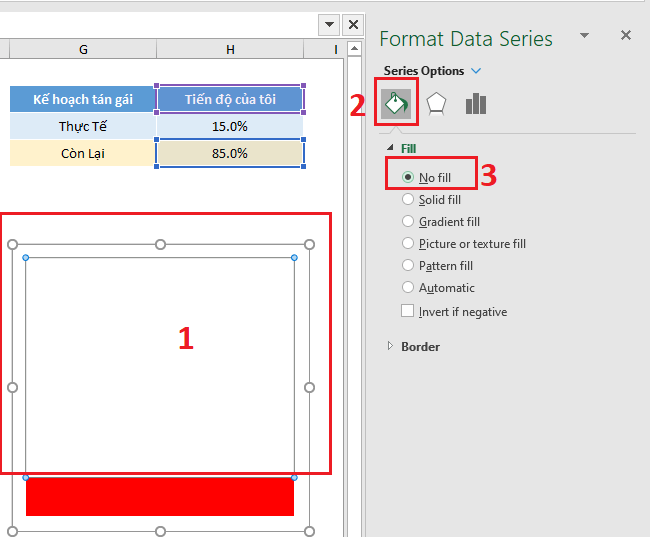Click the Series Options label
Viewport: 650px width, 537px height.
click(424, 71)
